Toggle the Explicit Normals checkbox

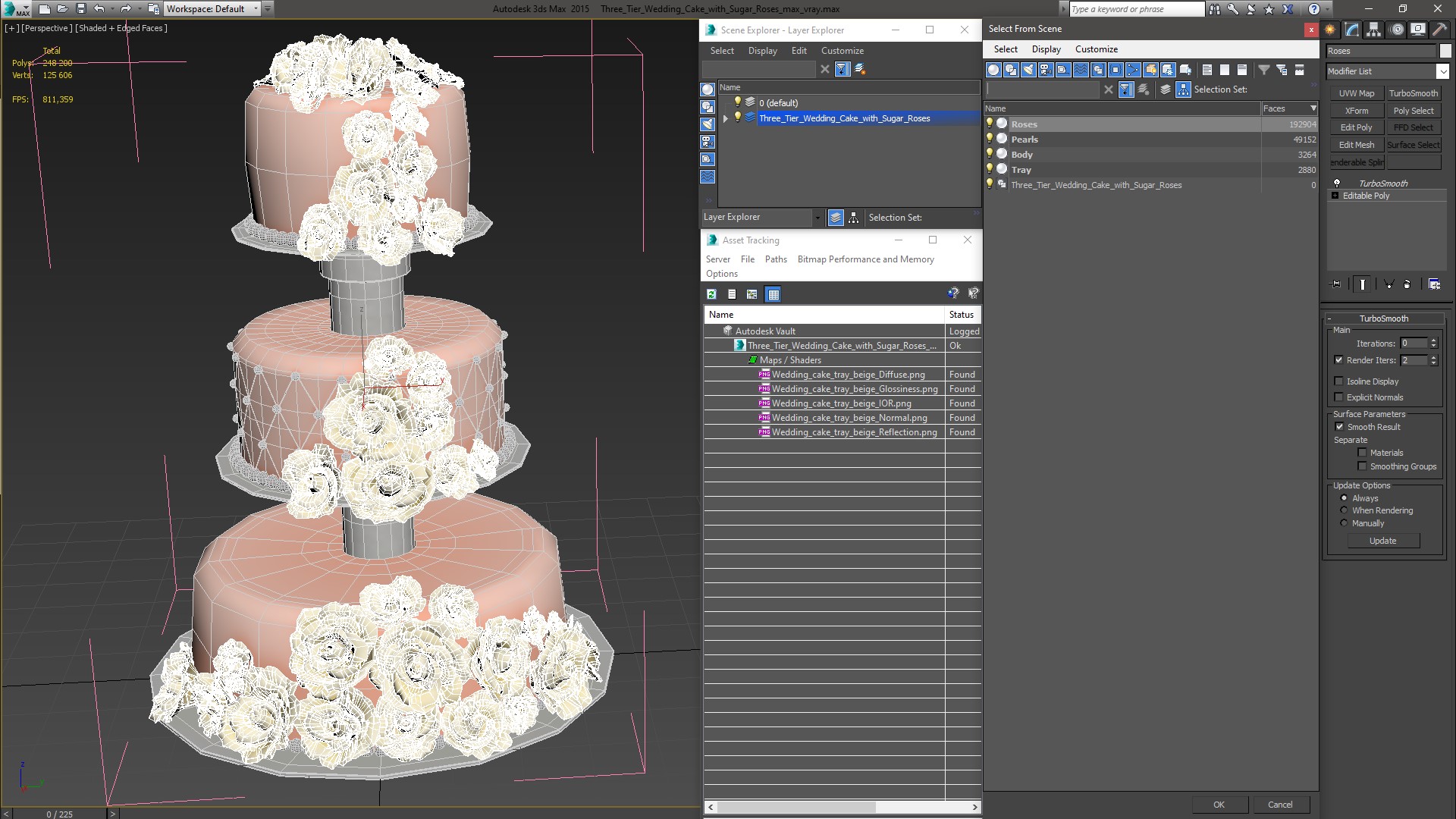click(1338, 397)
